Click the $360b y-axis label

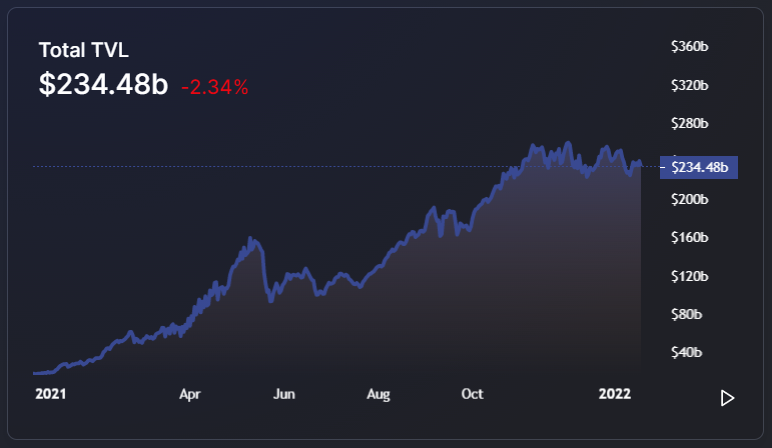point(689,47)
